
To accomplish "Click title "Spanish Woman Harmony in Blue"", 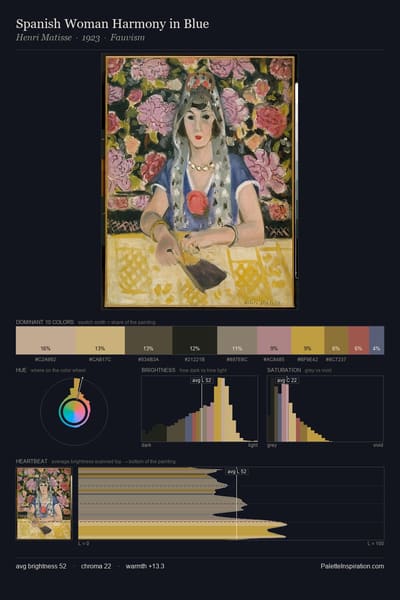I will click(113, 24).
